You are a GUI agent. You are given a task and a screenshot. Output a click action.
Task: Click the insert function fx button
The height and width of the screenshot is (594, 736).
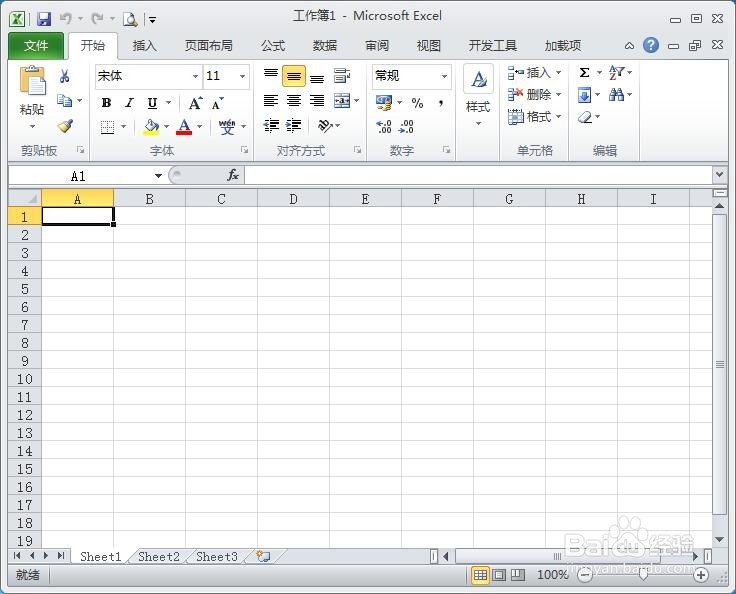(233, 175)
